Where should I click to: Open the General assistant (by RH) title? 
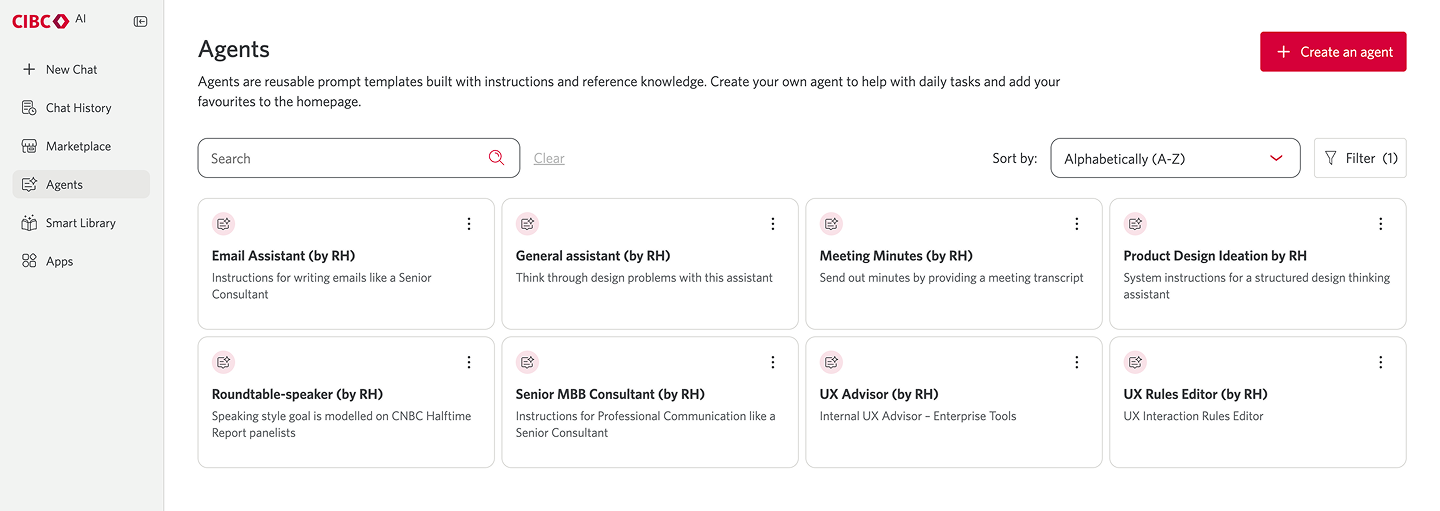tap(593, 256)
